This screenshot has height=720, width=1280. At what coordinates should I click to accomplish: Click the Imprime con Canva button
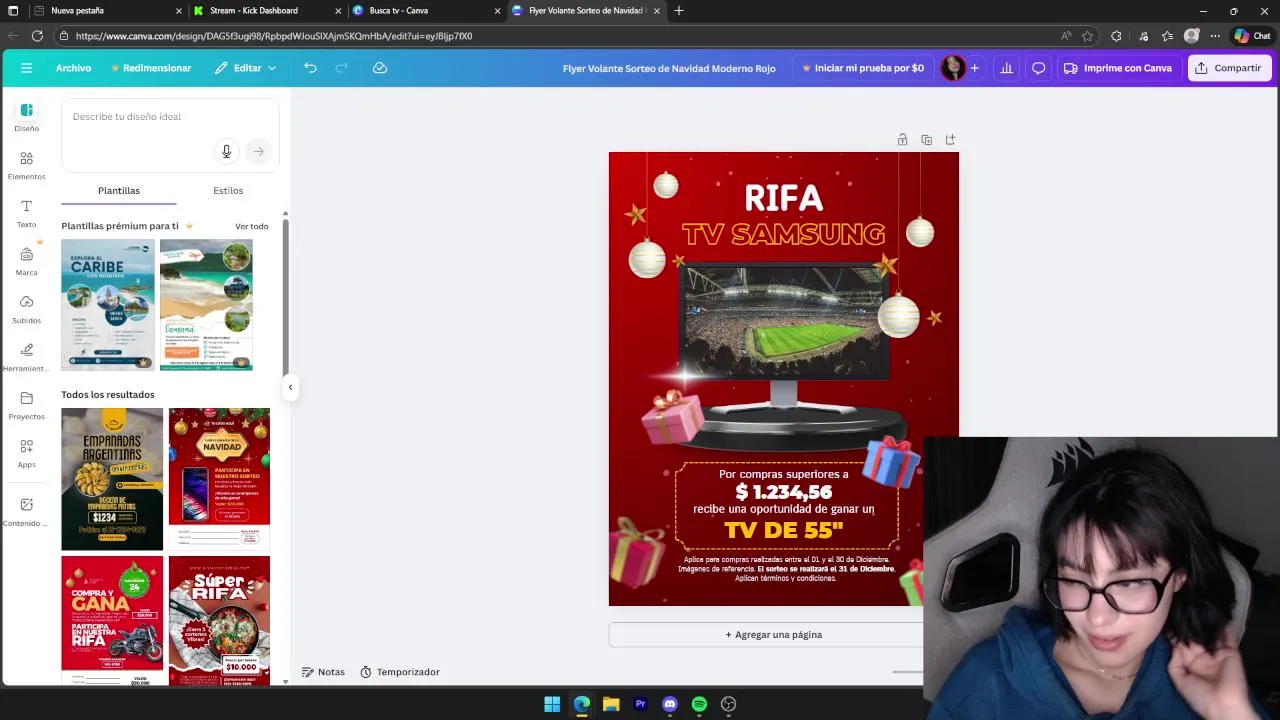[x=1118, y=68]
